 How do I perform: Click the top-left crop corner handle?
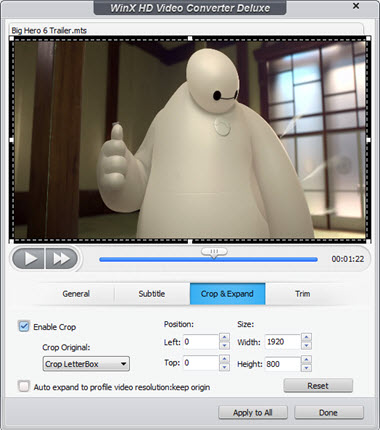coord(12,39)
